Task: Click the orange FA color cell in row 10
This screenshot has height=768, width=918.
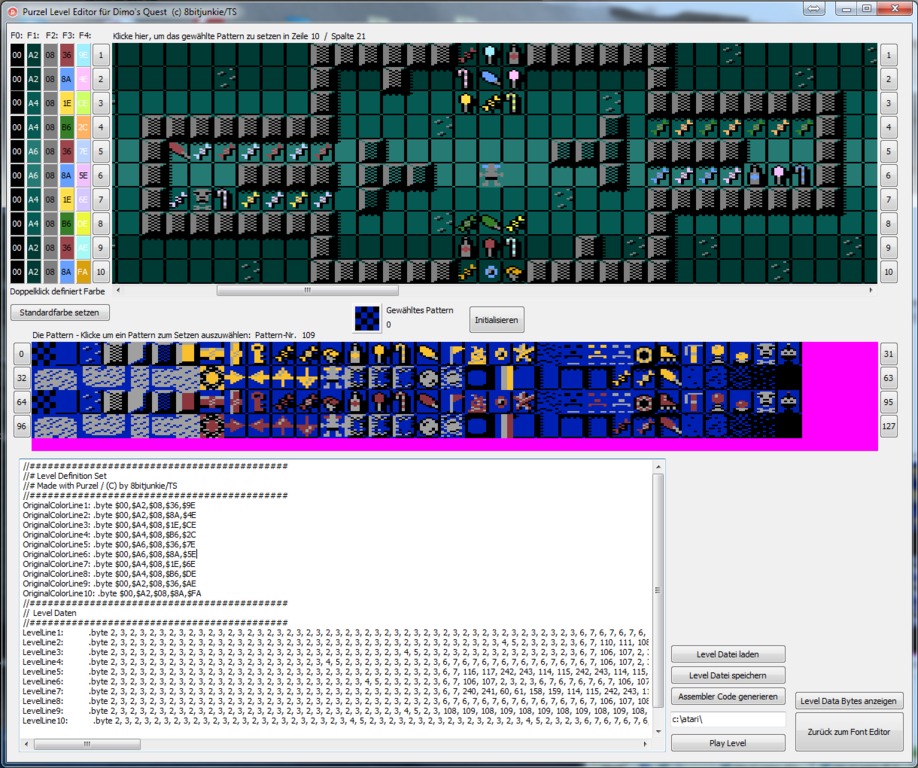Action: point(82,271)
